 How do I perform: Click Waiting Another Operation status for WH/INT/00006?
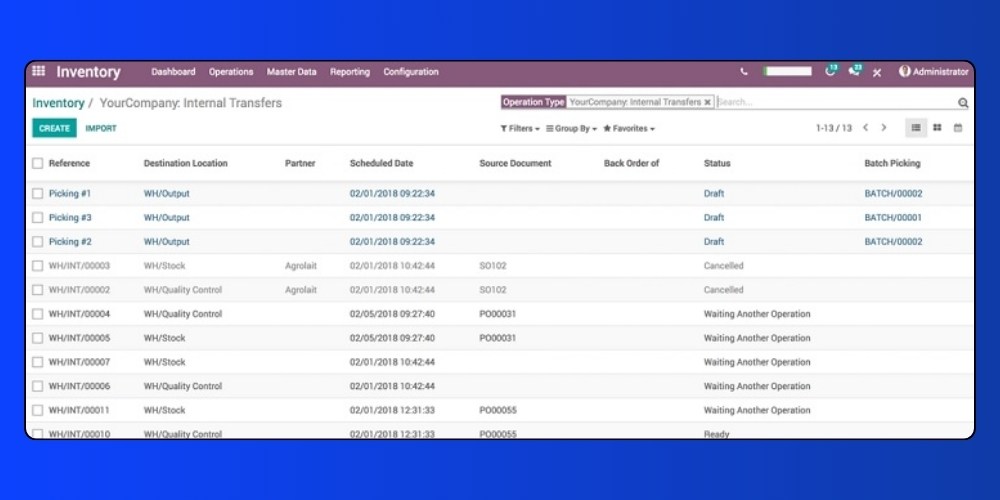point(757,386)
